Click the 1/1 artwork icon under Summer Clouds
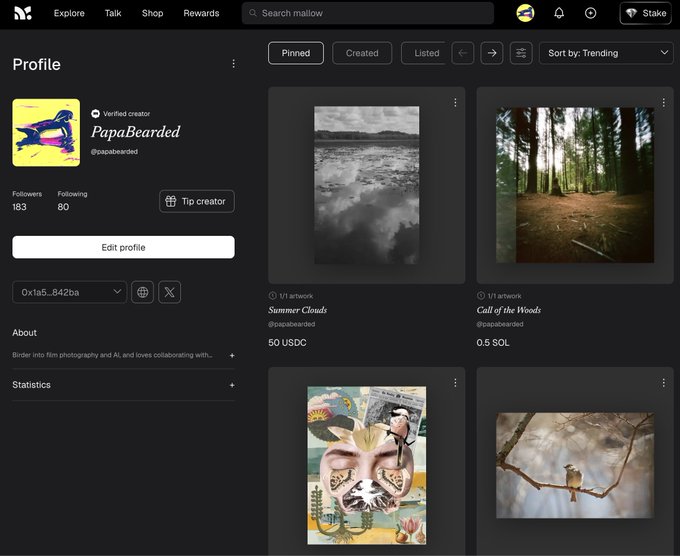The image size is (680, 556). (272, 295)
